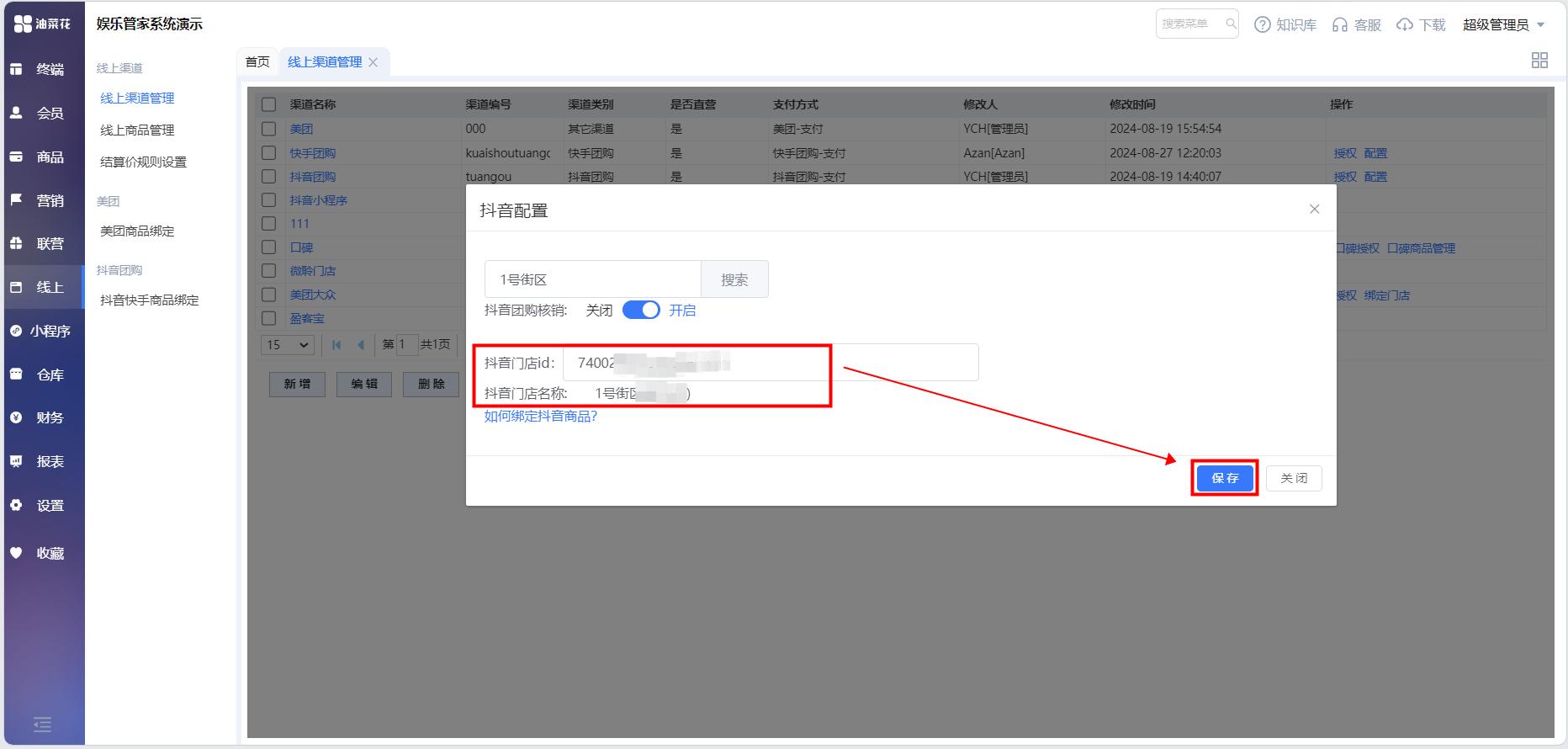This screenshot has height=749, width=1568.
Task: Click the 搜索 button in dialog
Action: pos(734,279)
